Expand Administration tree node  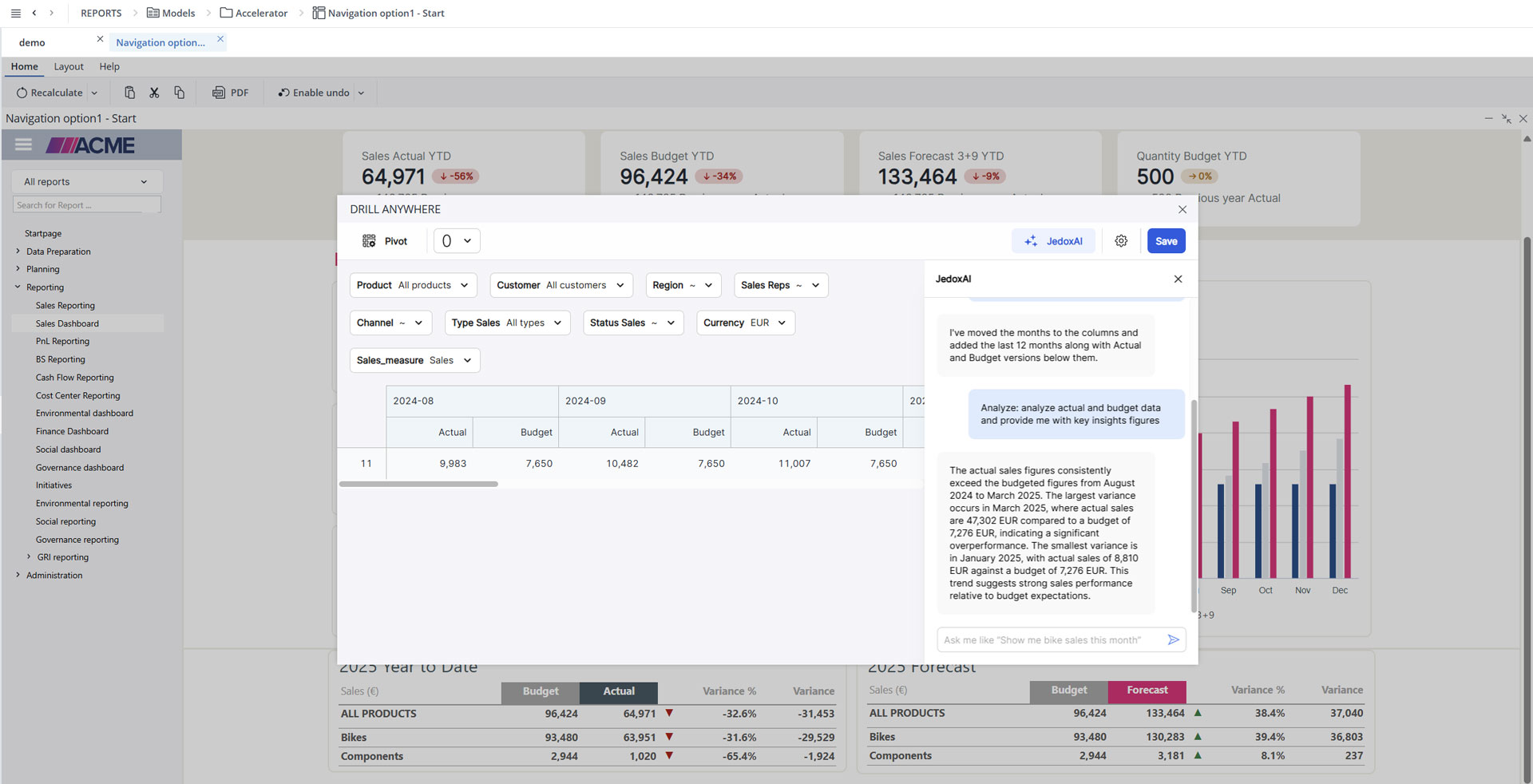(18, 574)
